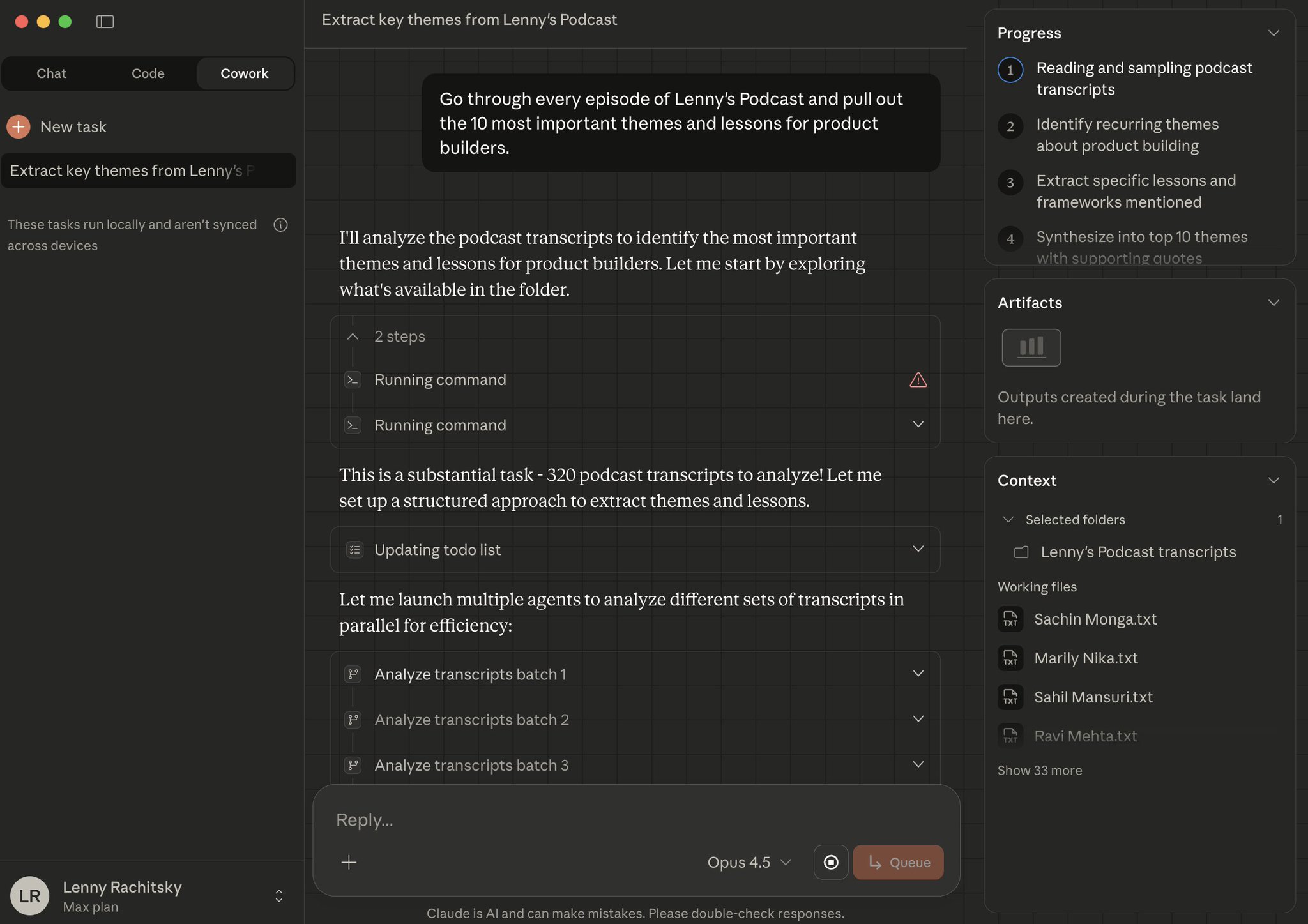This screenshot has width=1308, height=924.
Task: Click the todo list icon next to Updating todo list
Action: [x=354, y=549]
